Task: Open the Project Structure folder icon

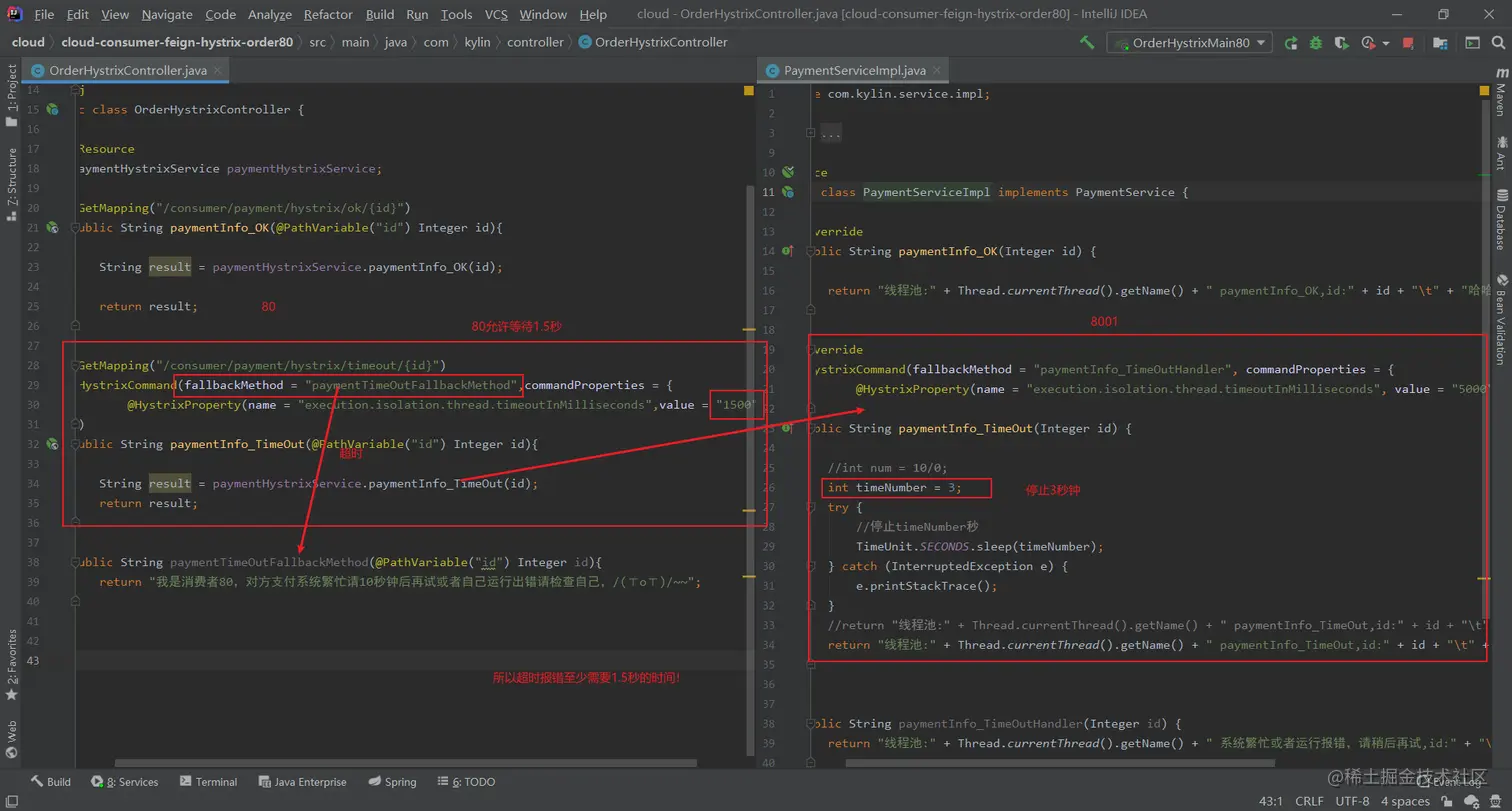Action: (x=1440, y=43)
